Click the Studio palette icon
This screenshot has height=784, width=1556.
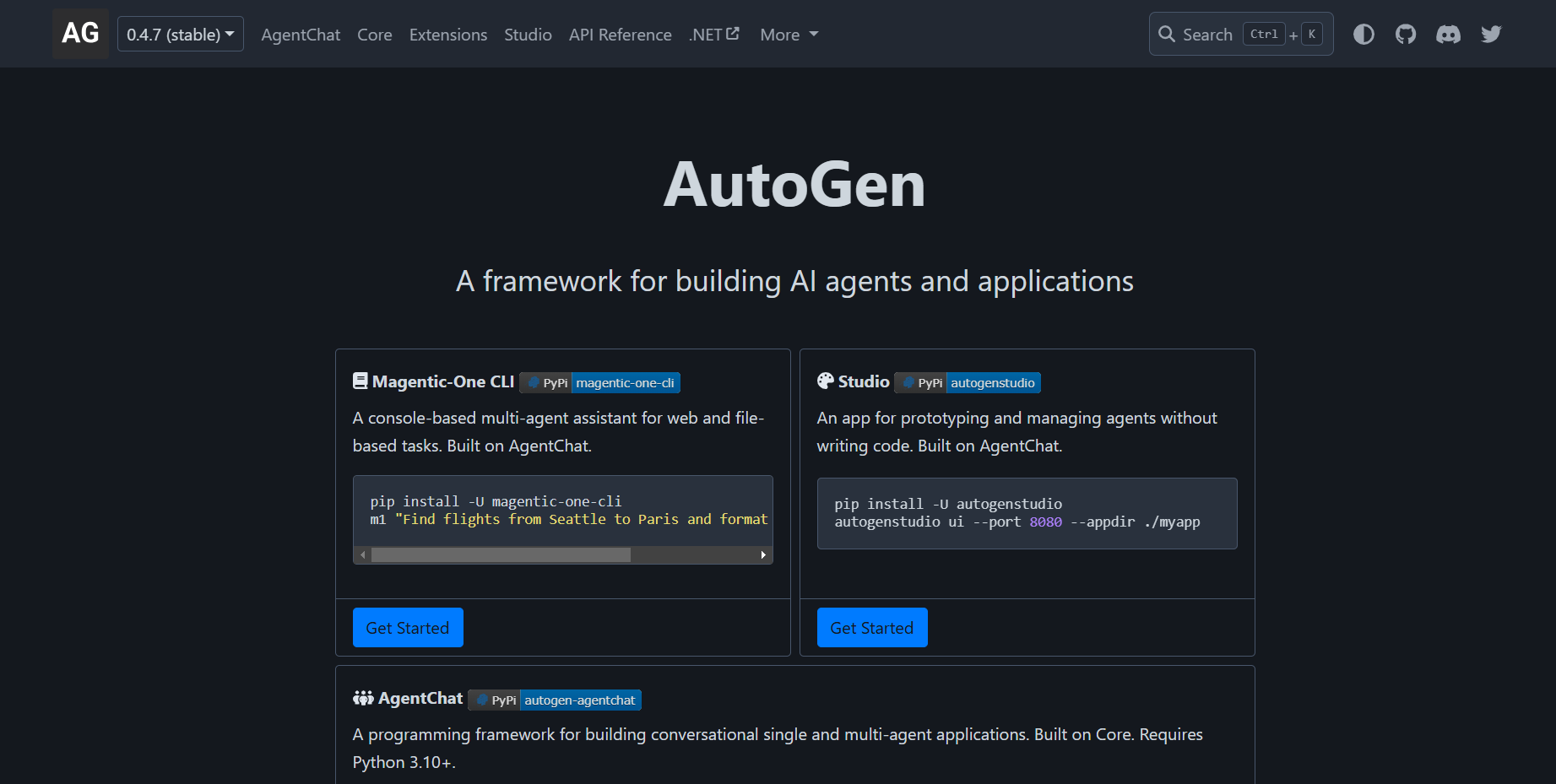(826, 381)
